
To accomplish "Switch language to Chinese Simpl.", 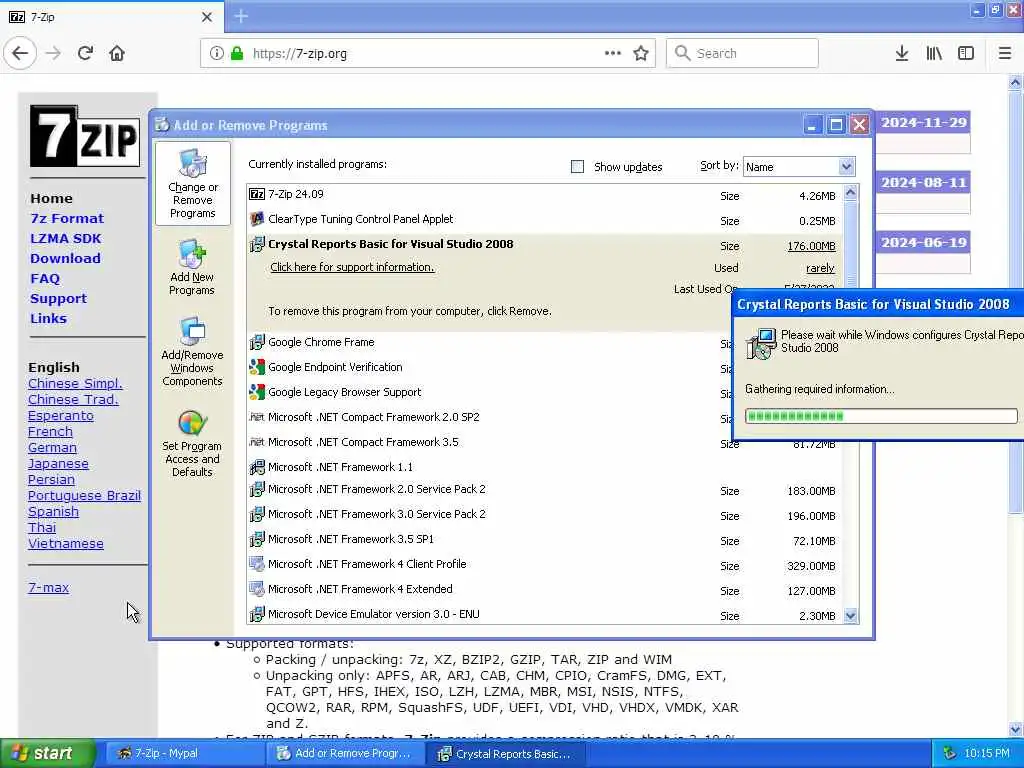I will (75, 383).
